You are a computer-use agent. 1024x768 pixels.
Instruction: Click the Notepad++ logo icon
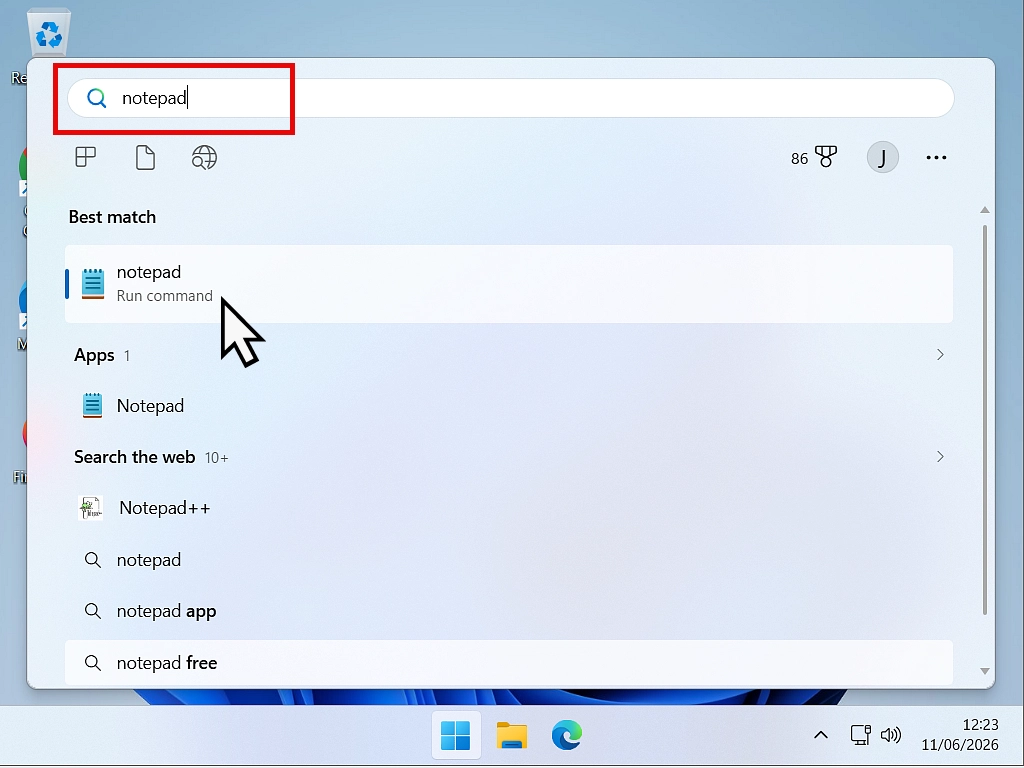pyautogui.click(x=91, y=507)
